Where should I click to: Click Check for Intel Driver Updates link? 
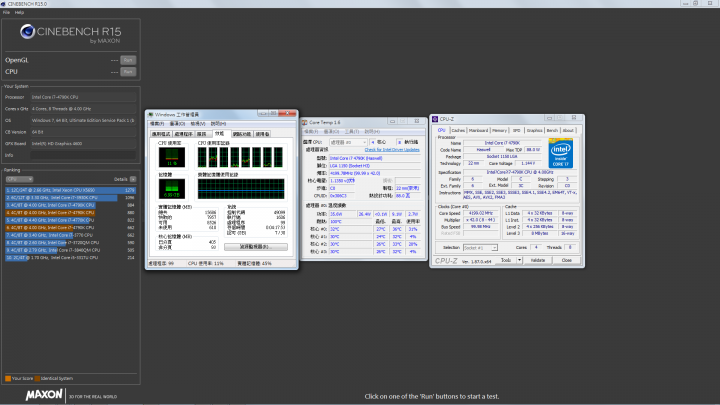tap(392, 150)
